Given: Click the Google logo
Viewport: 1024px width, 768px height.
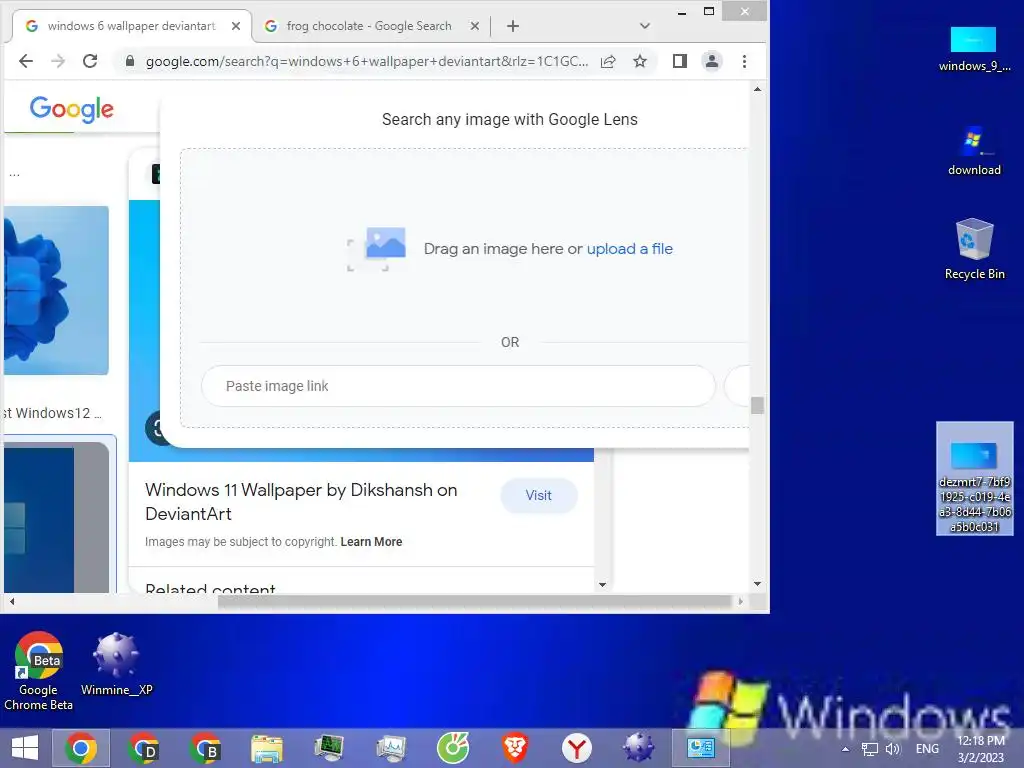Looking at the screenshot, I should (72, 108).
